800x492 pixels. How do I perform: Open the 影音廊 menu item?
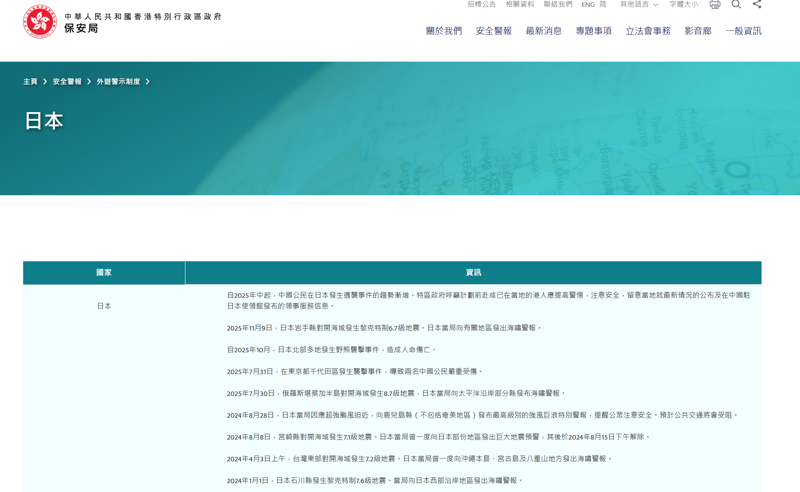point(698,31)
